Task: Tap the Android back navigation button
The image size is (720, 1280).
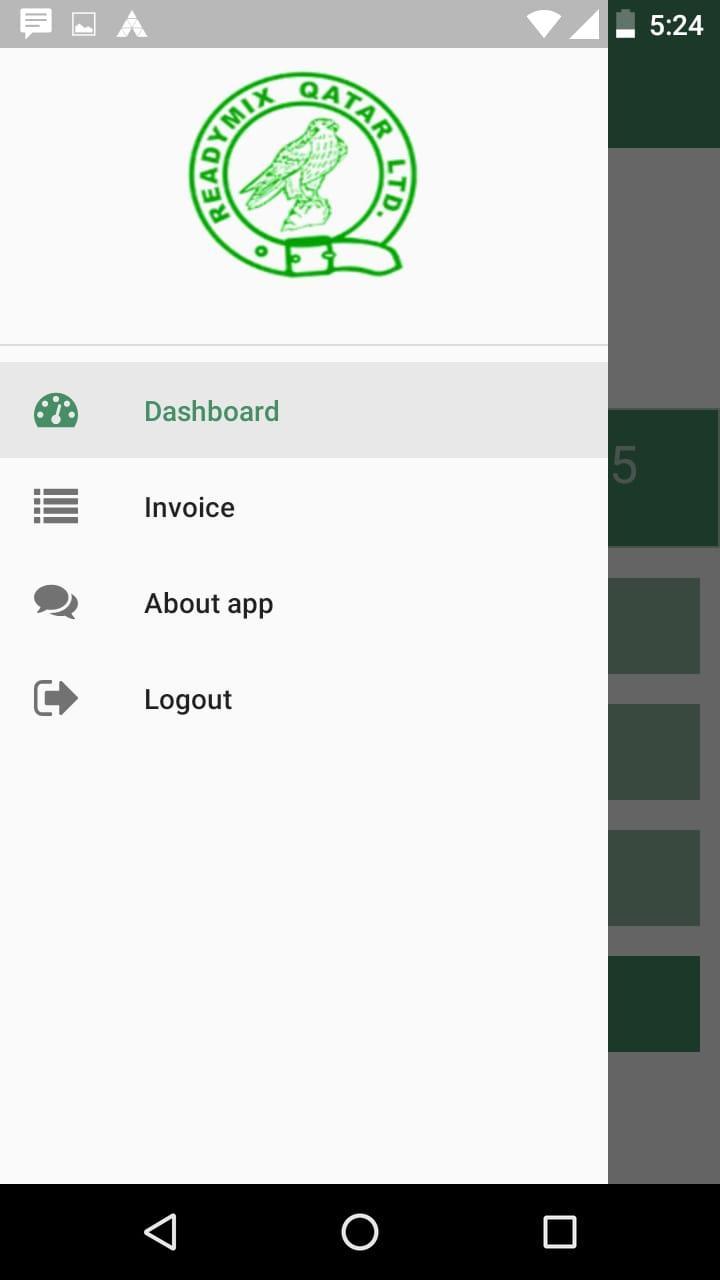Action: [160, 1232]
